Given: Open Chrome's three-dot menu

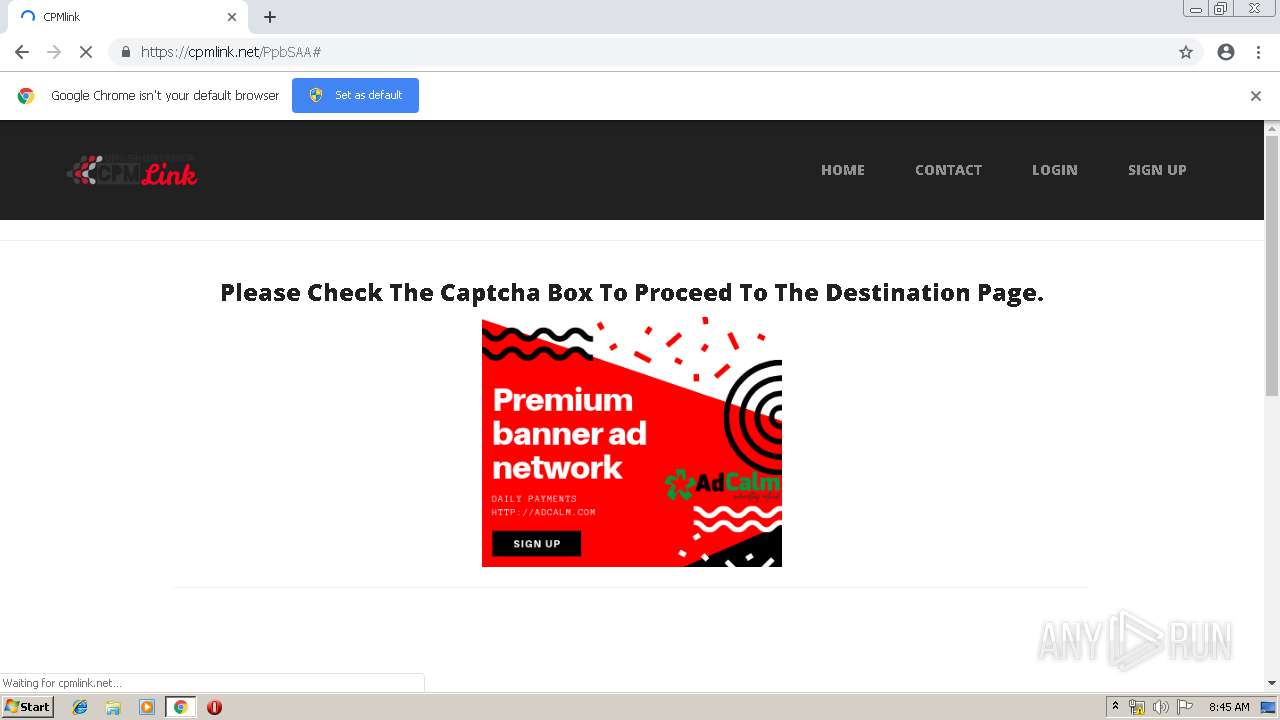Looking at the screenshot, I should (1258, 52).
